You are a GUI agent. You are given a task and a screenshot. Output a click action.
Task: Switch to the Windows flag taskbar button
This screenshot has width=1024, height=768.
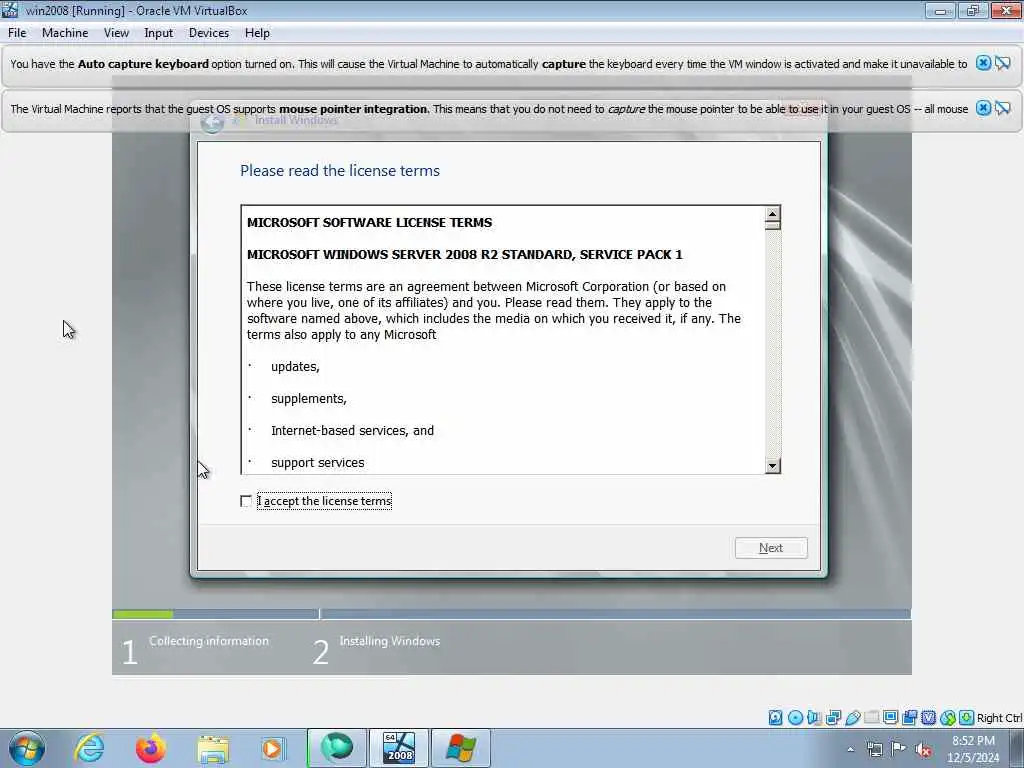coord(460,748)
